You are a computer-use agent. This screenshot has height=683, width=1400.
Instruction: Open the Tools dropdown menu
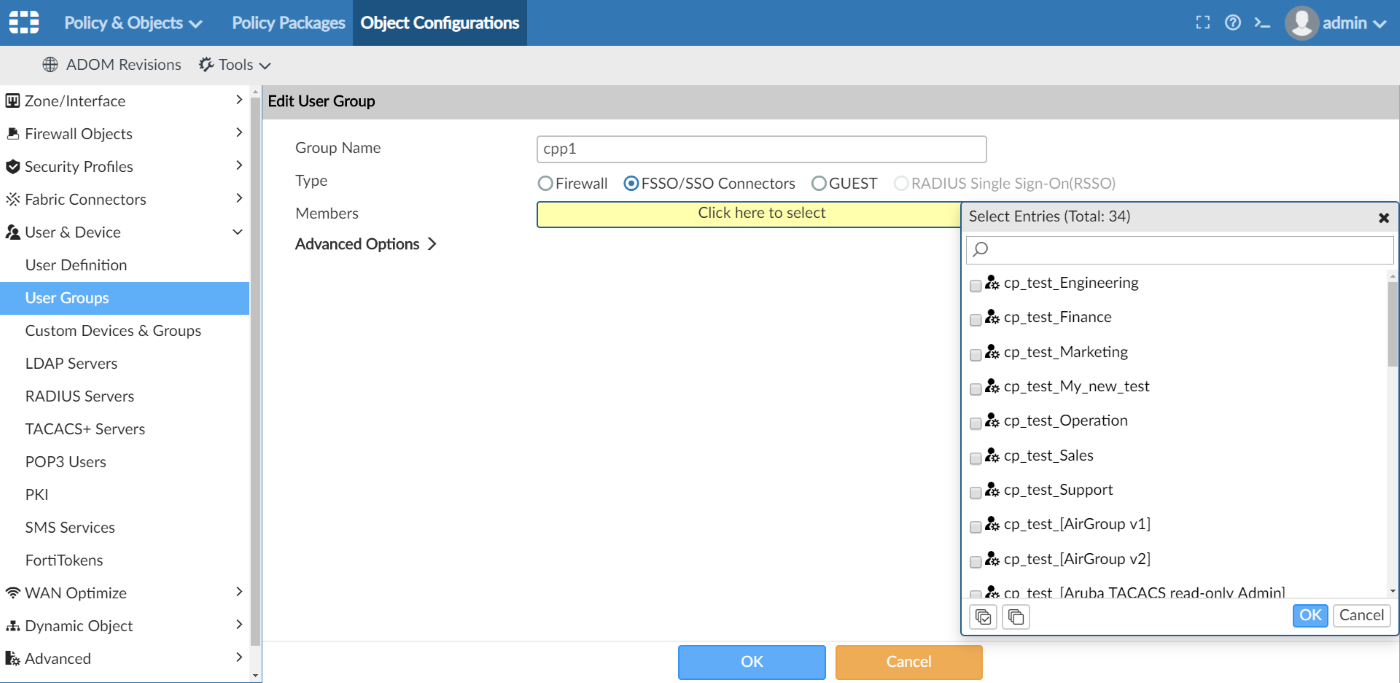(x=236, y=65)
